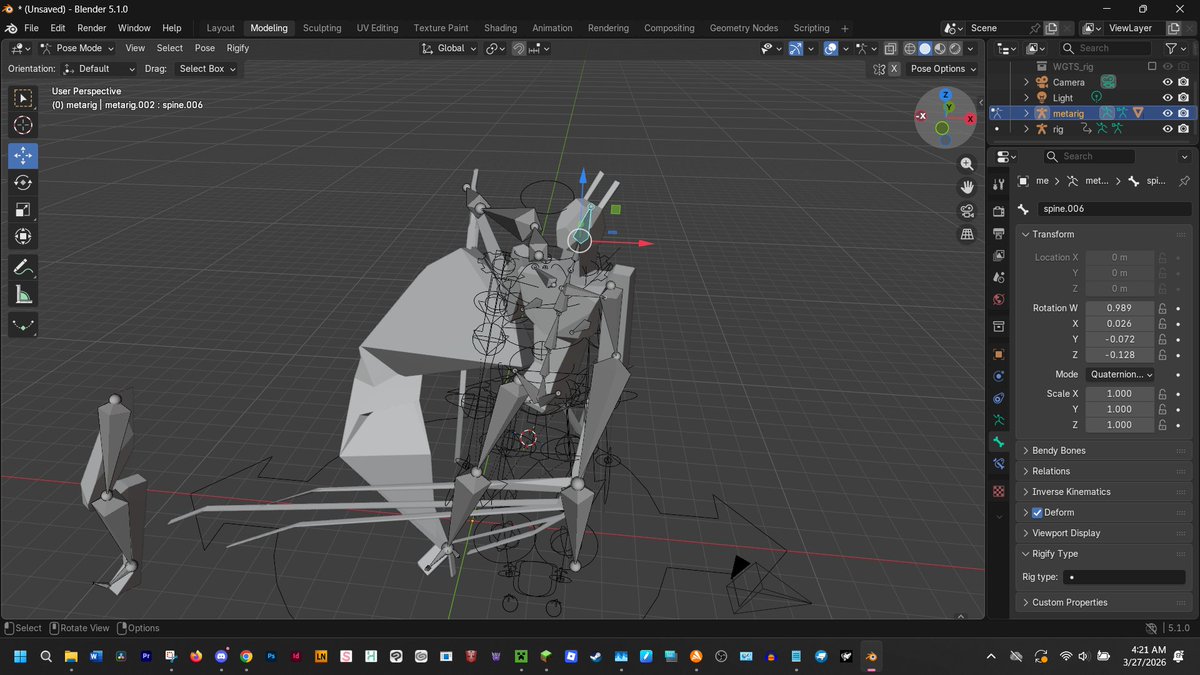1200x675 pixels.
Task: Select the Rotate tool
Action: [23, 183]
